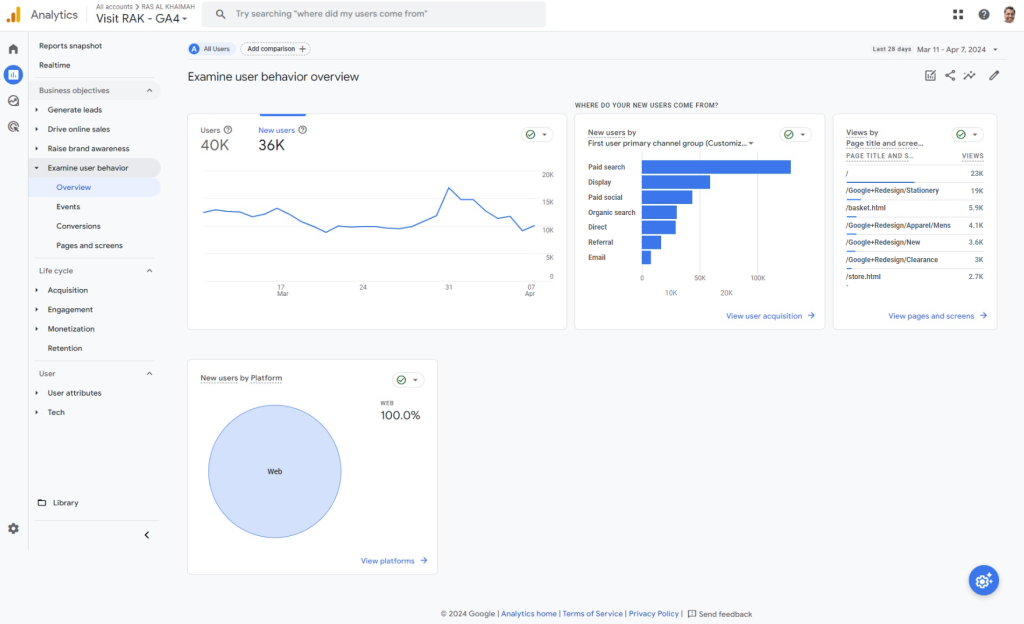Open the Visit RAK - GA4 property selector
The image size is (1024, 624).
[142, 18]
